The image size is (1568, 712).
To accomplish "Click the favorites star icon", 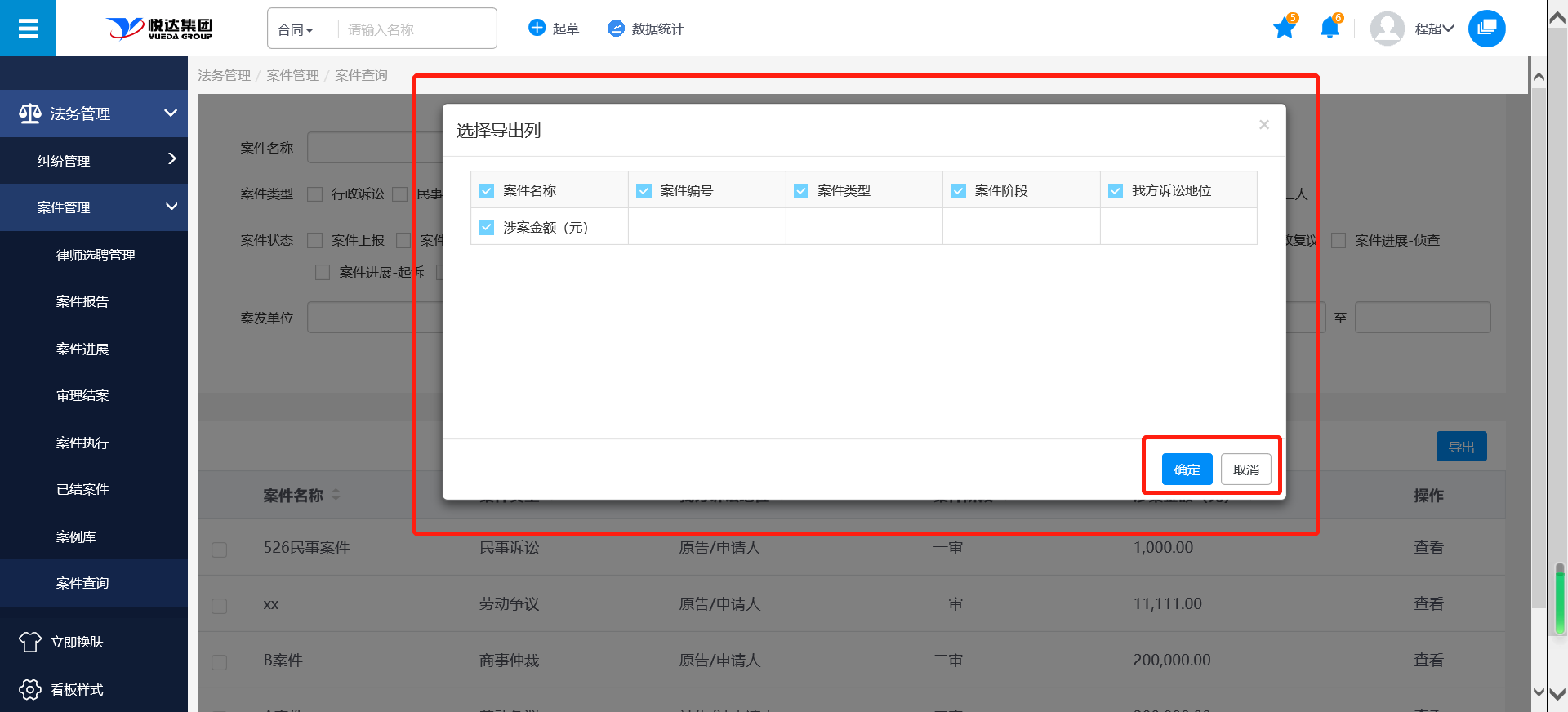I will tap(1284, 29).
